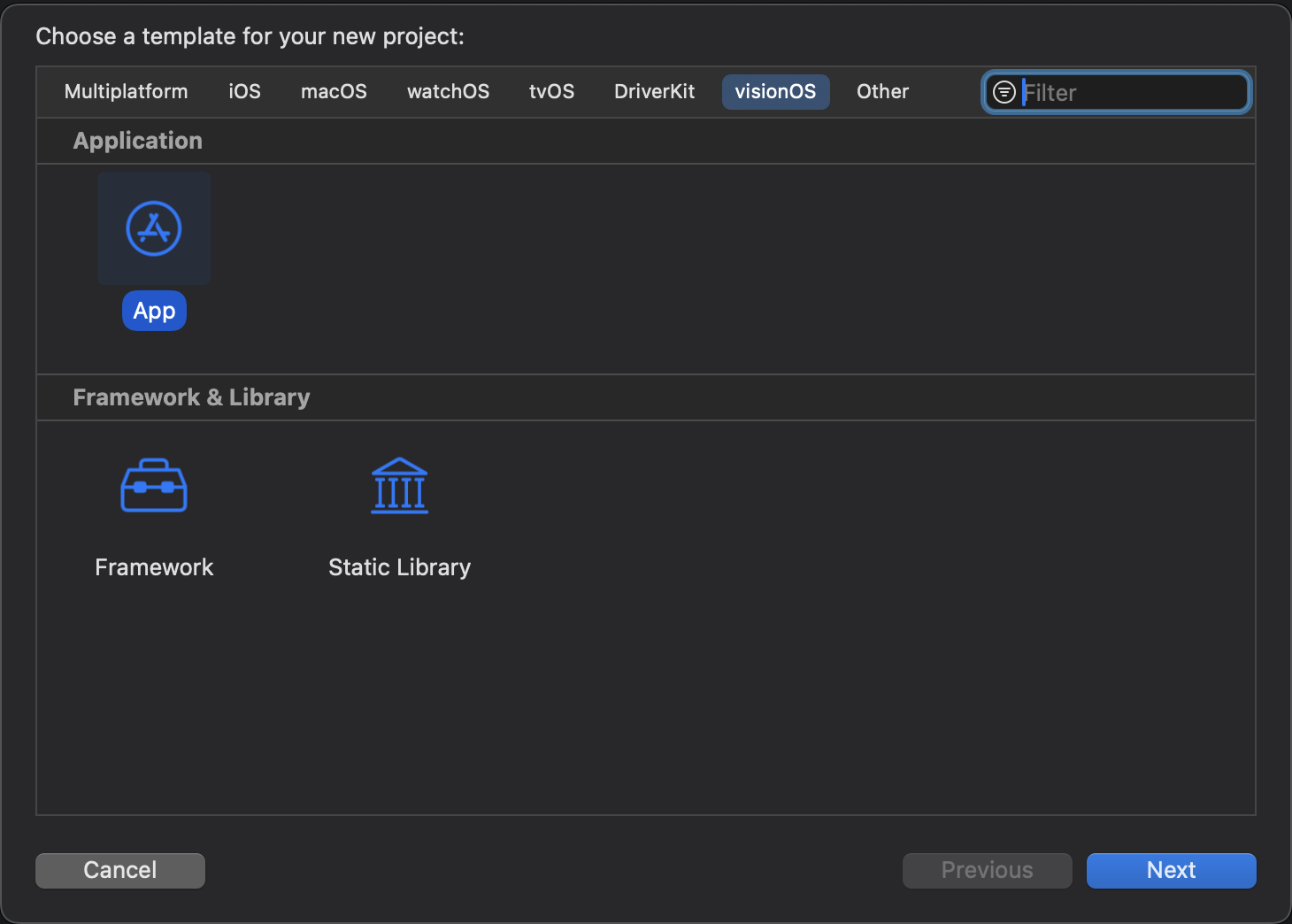Open the macOS platform tab
This screenshot has height=924, width=1292.
click(x=334, y=92)
